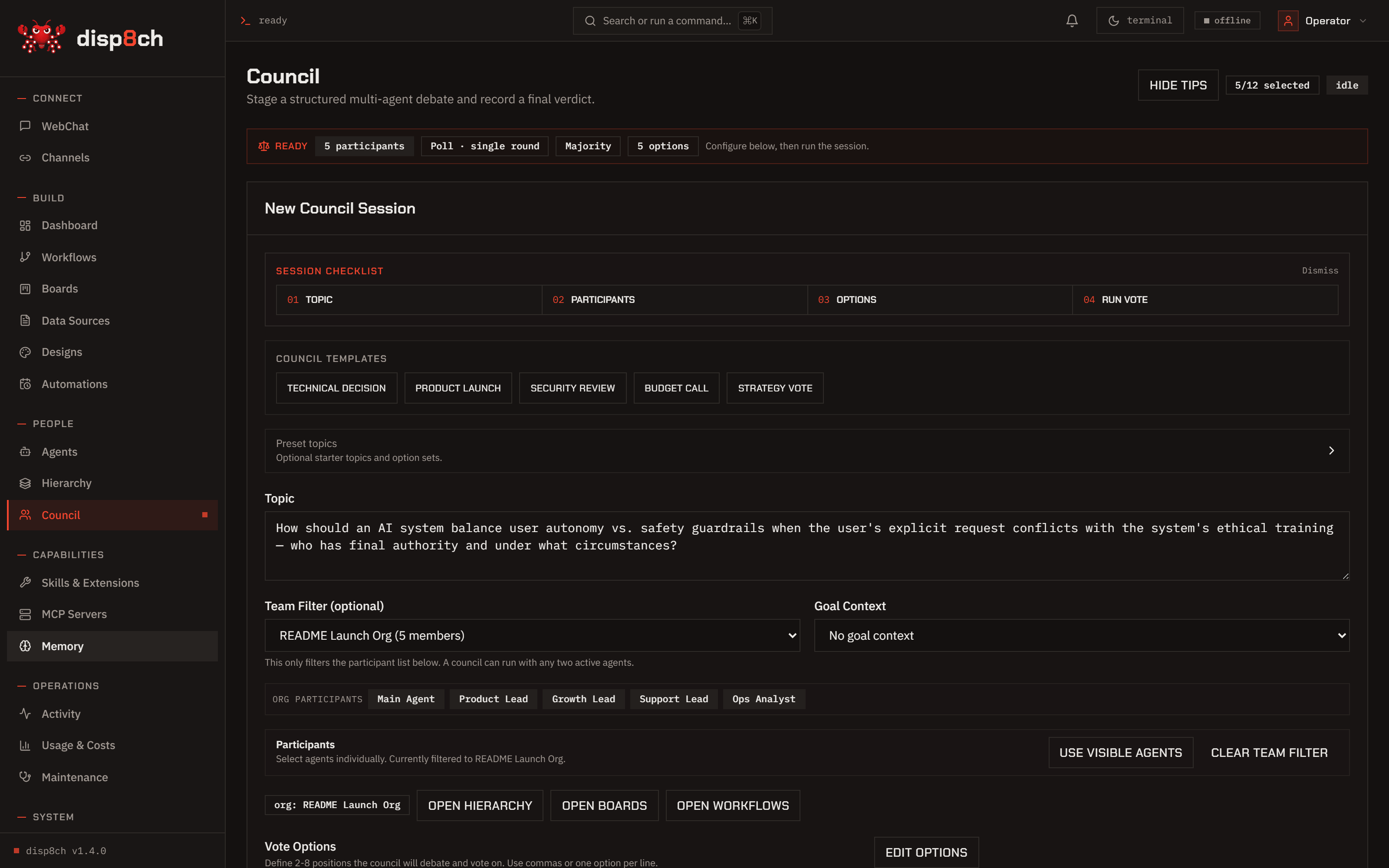
Task: Apply the PRODUCT LAUNCH template
Action: pos(458,388)
